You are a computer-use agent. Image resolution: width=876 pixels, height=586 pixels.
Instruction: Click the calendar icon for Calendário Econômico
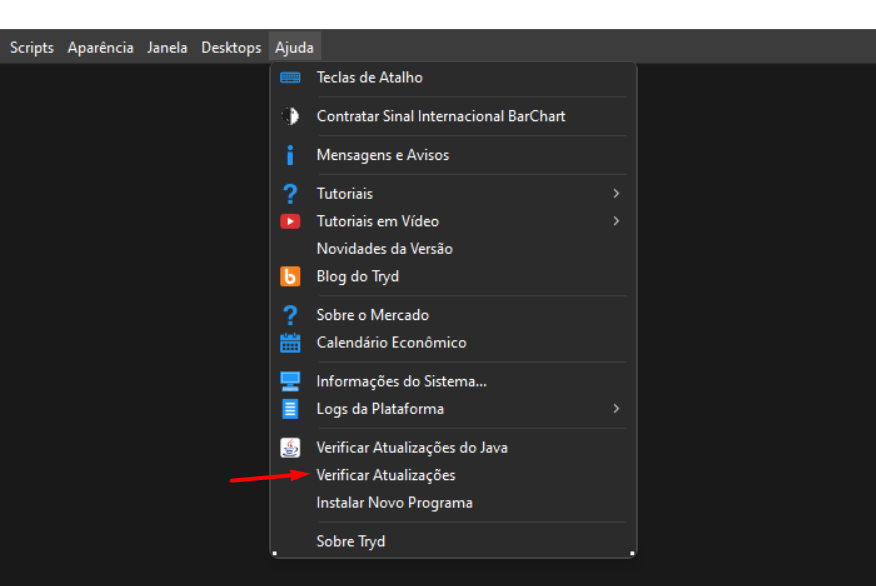coord(290,342)
